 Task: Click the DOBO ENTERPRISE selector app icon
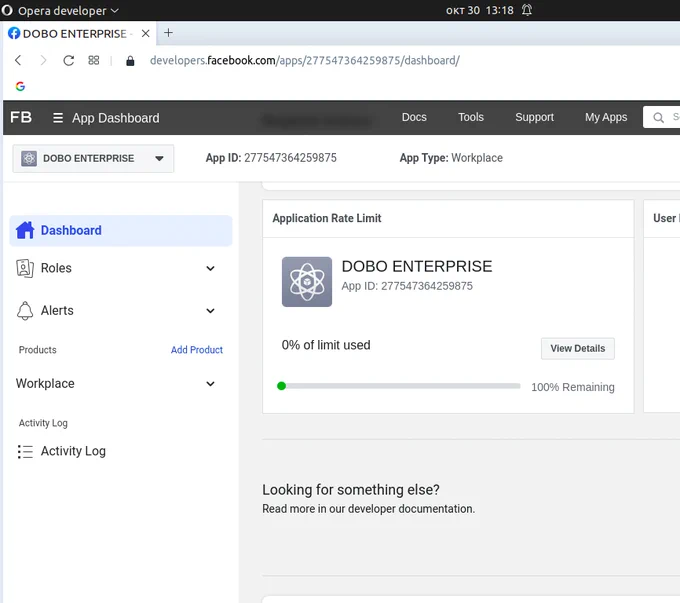pyautogui.click(x=29, y=158)
